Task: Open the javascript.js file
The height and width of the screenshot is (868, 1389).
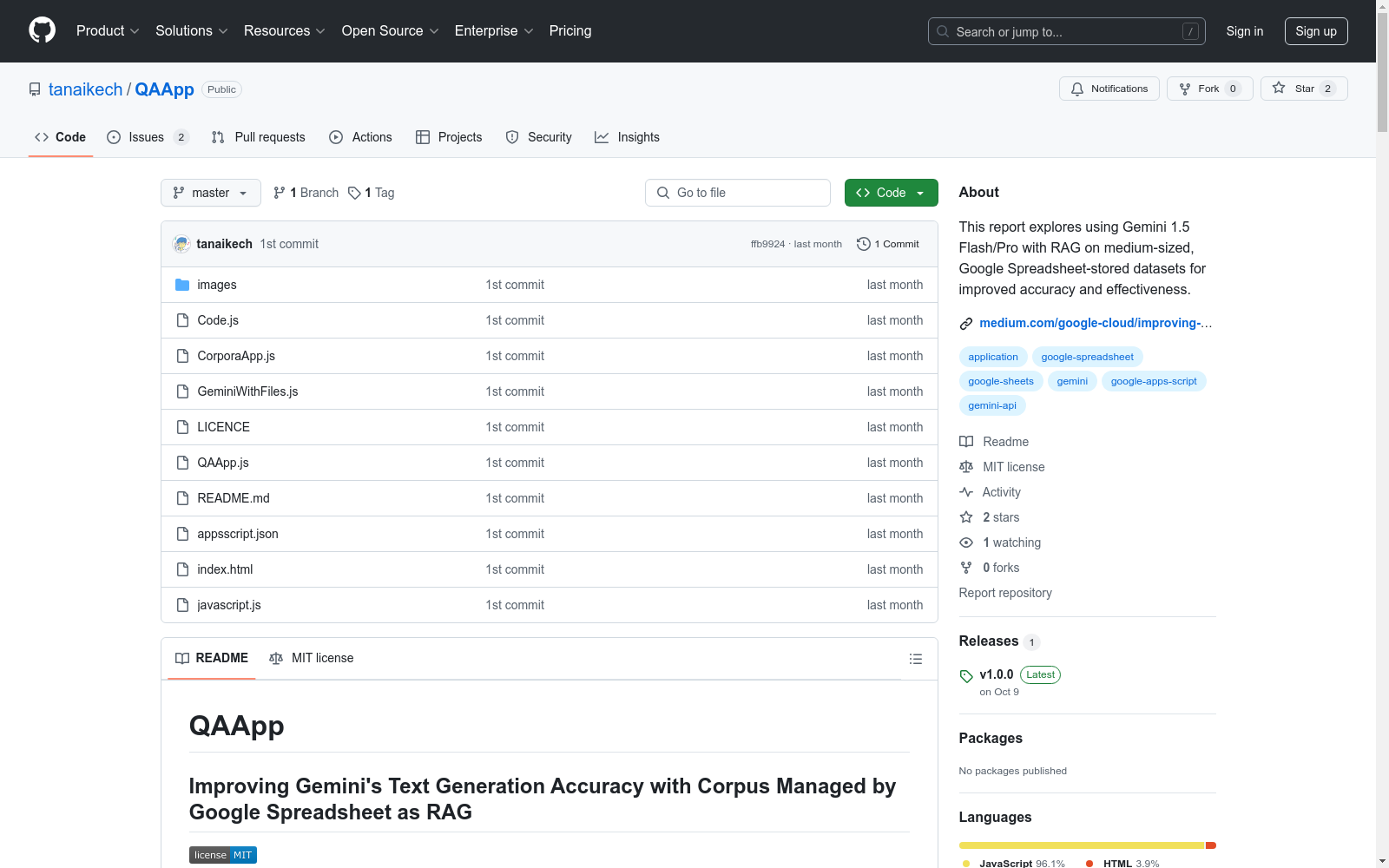Action: coord(229,605)
